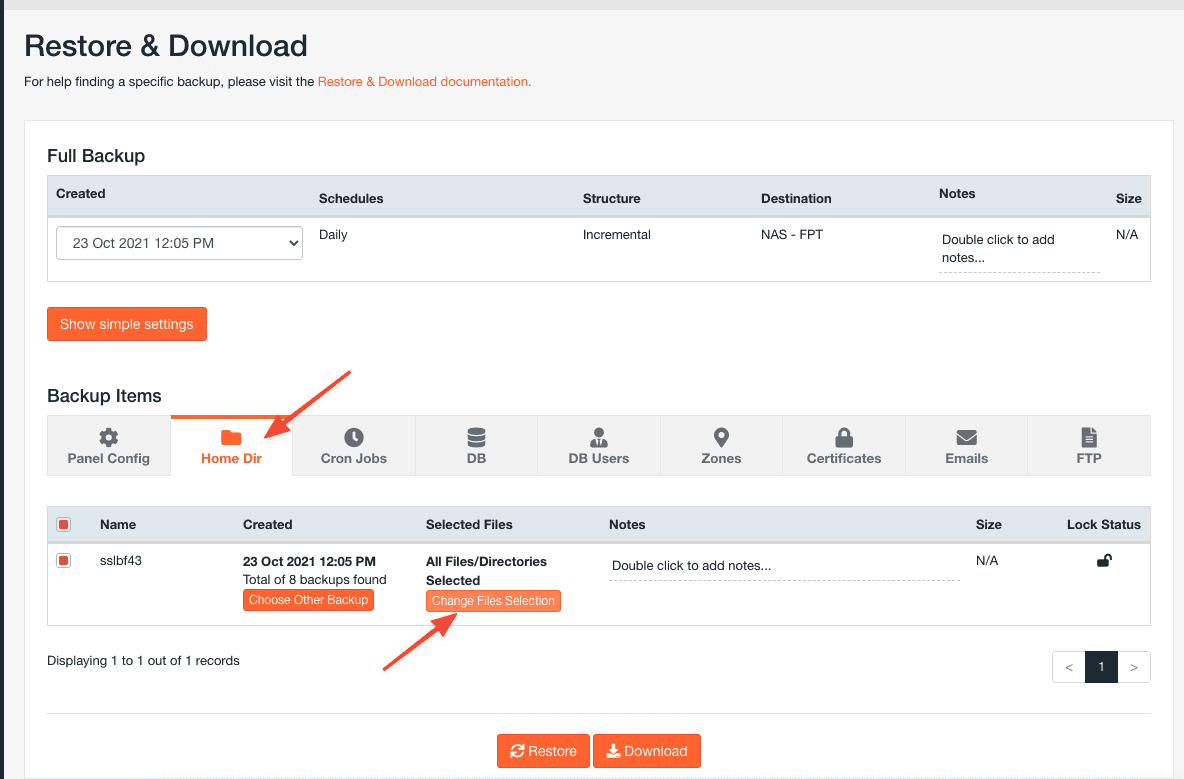Click the Emails envelope icon

[966, 437]
